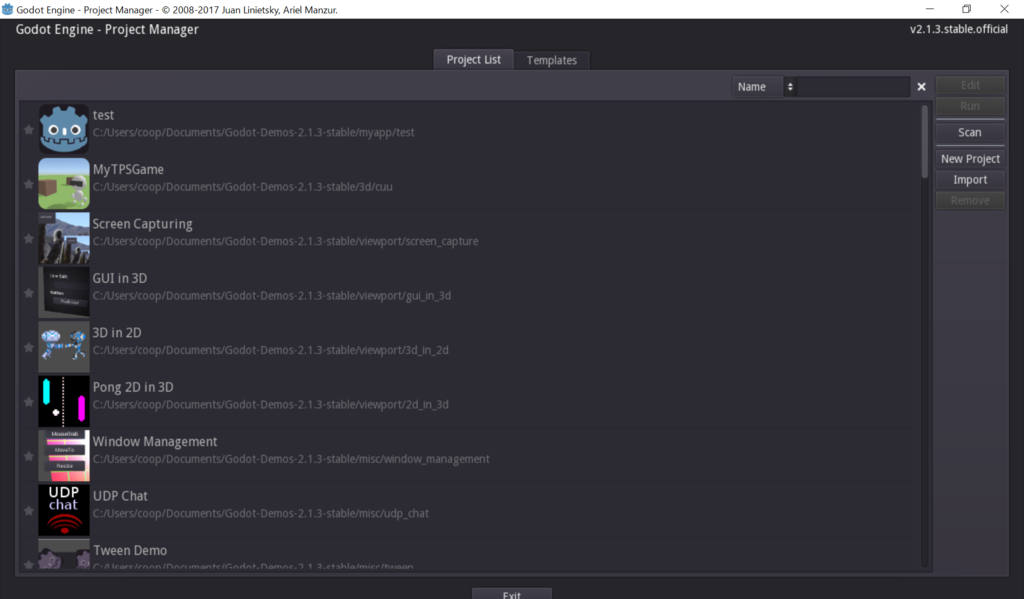Restore down the Project Manager window
The width and height of the screenshot is (1024, 599).
[967, 9]
